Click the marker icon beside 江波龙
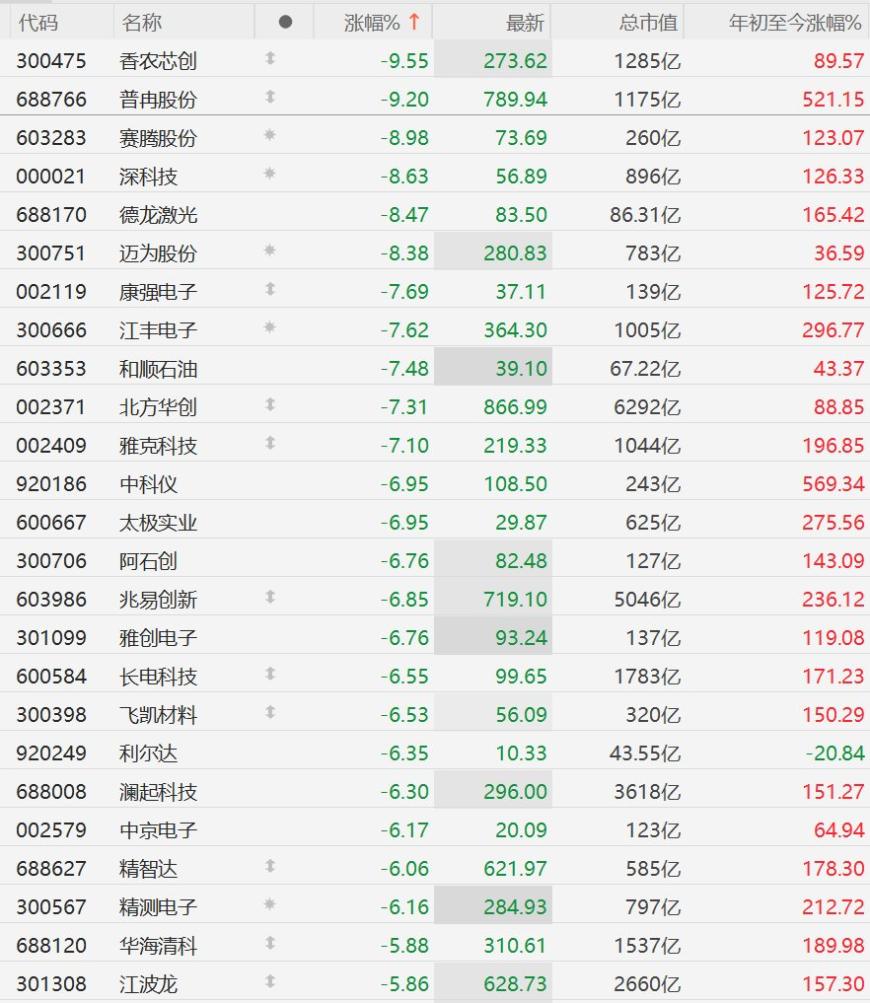870x1003 pixels. pyautogui.click(x=270, y=981)
